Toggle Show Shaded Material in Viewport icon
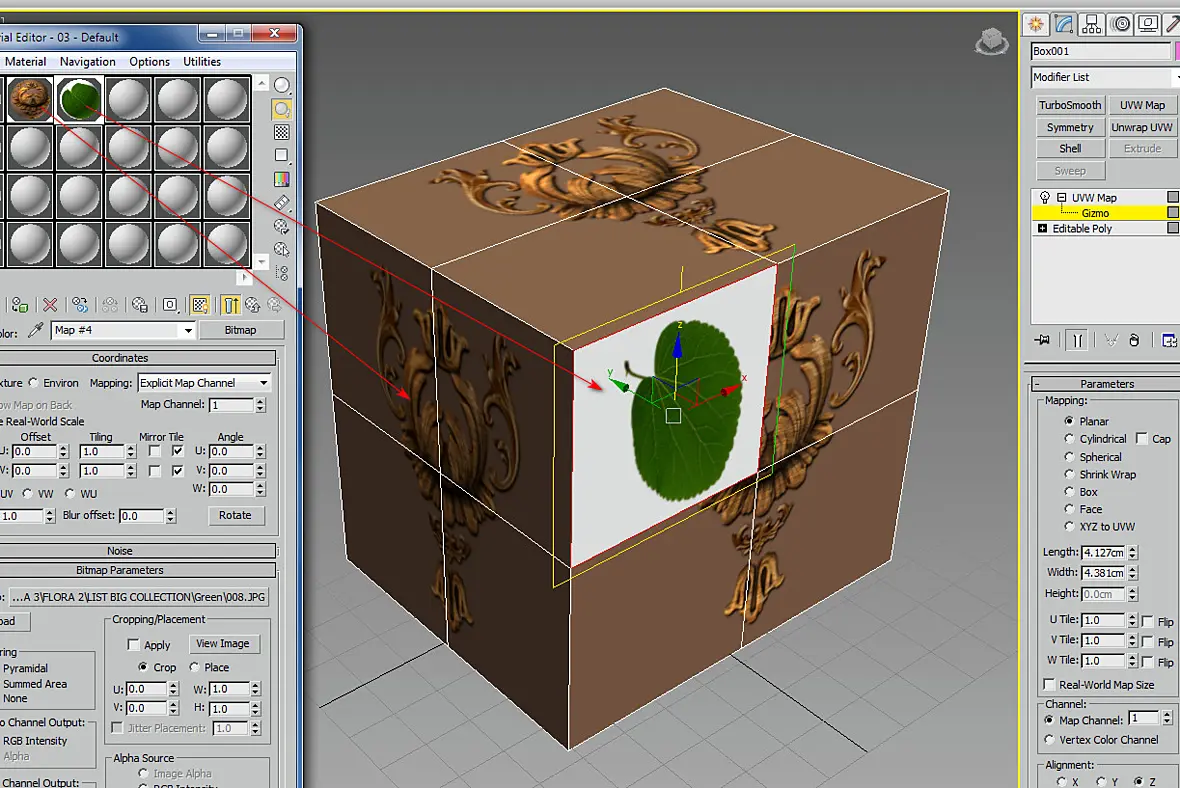Image resolution: width=1180 pixels, height=788 pixels. click(199, 305)
